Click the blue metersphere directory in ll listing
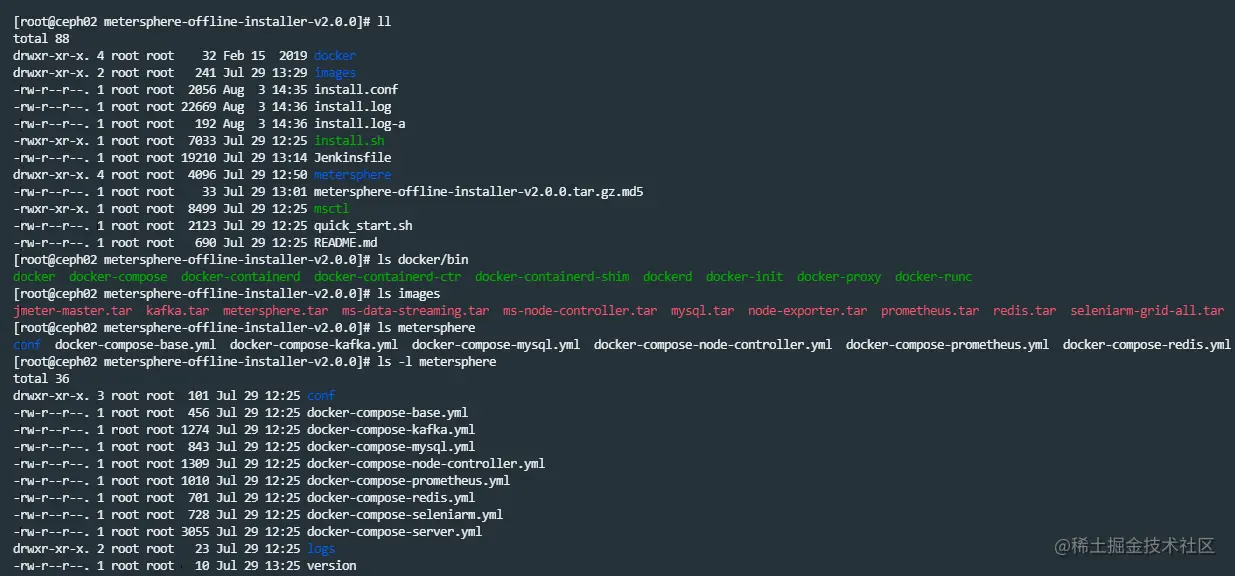The height and width of the screenshot is (576, 1235). tap(352, 175)
